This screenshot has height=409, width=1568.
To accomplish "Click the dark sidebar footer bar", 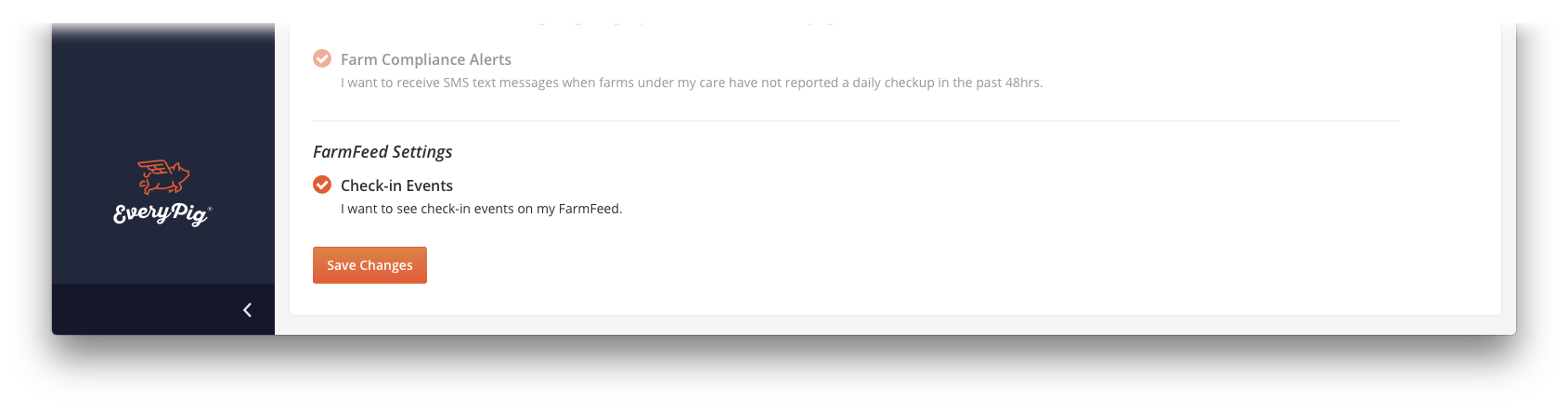I will (163, 310).
